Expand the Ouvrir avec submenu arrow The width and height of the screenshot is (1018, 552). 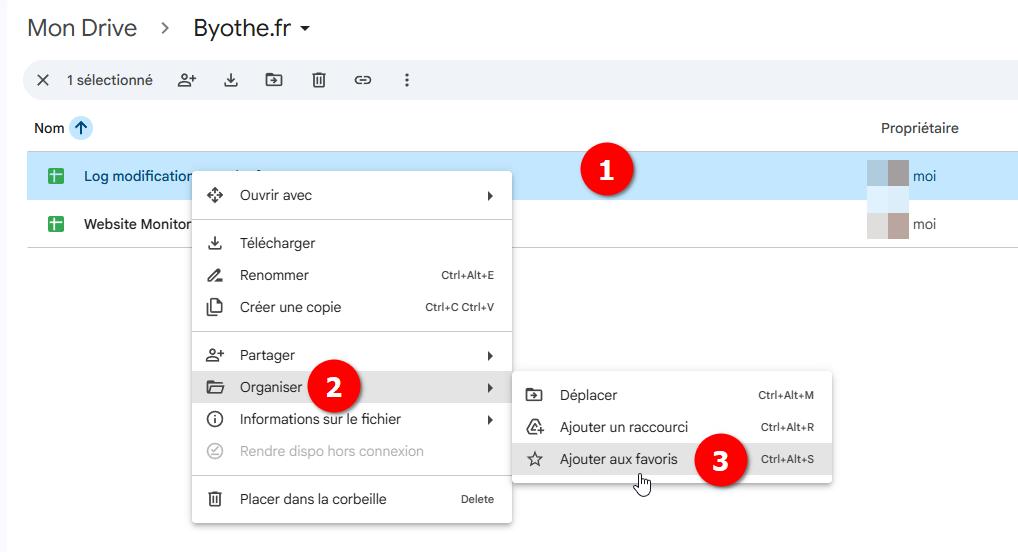tap(490, 195)
